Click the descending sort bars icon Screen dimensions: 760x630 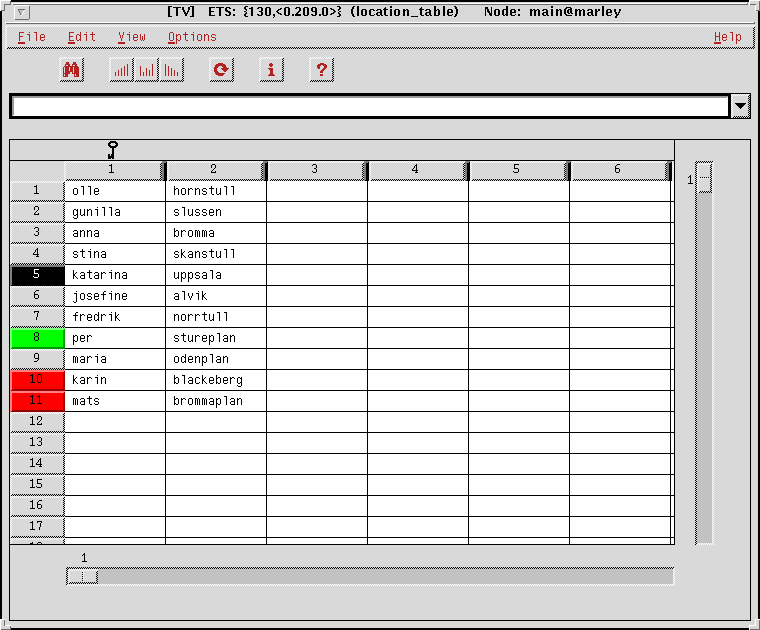(x=172, y=70)
